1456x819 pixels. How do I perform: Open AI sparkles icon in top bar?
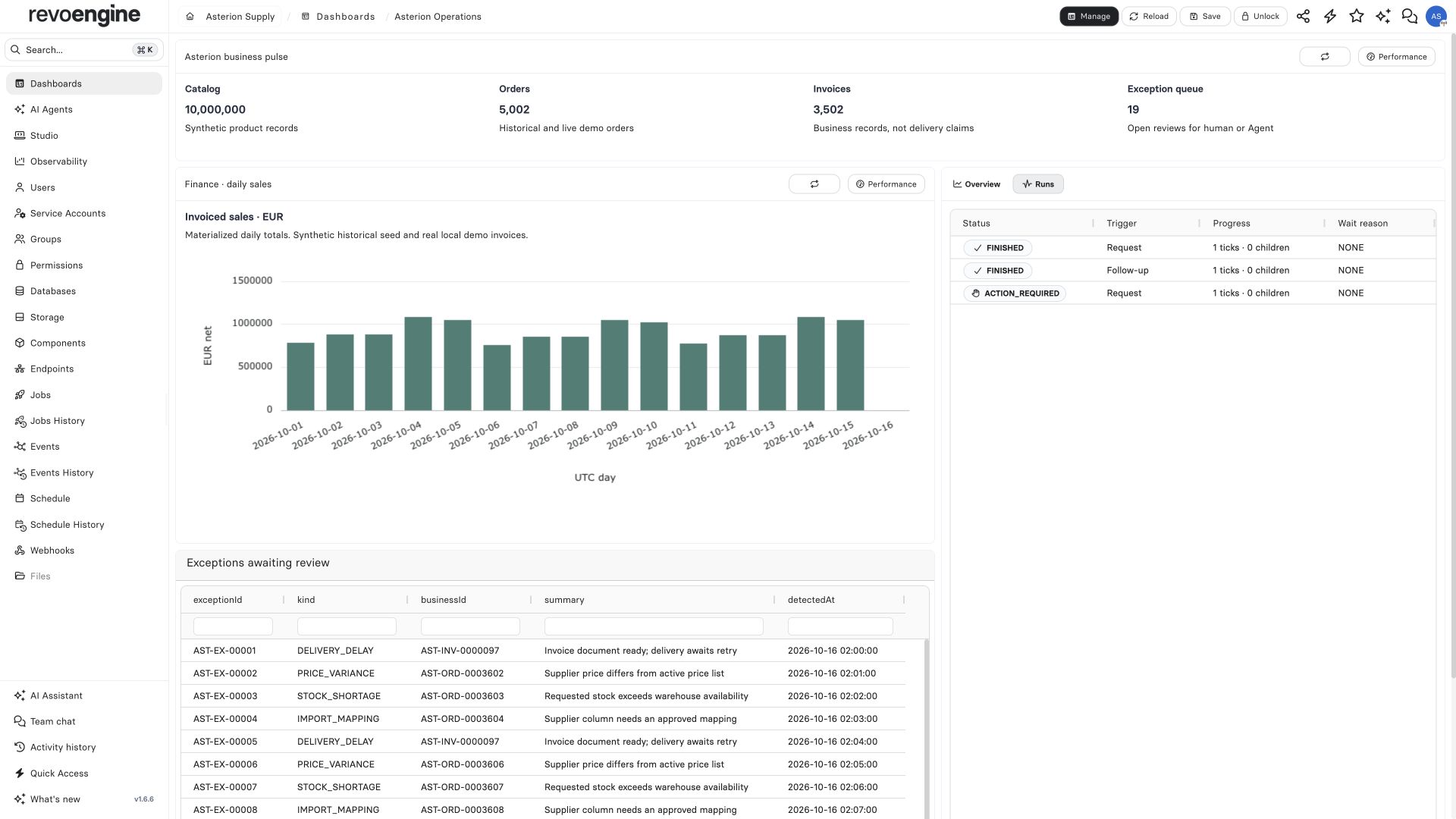pyautogui.click(x=1383, y=16)
